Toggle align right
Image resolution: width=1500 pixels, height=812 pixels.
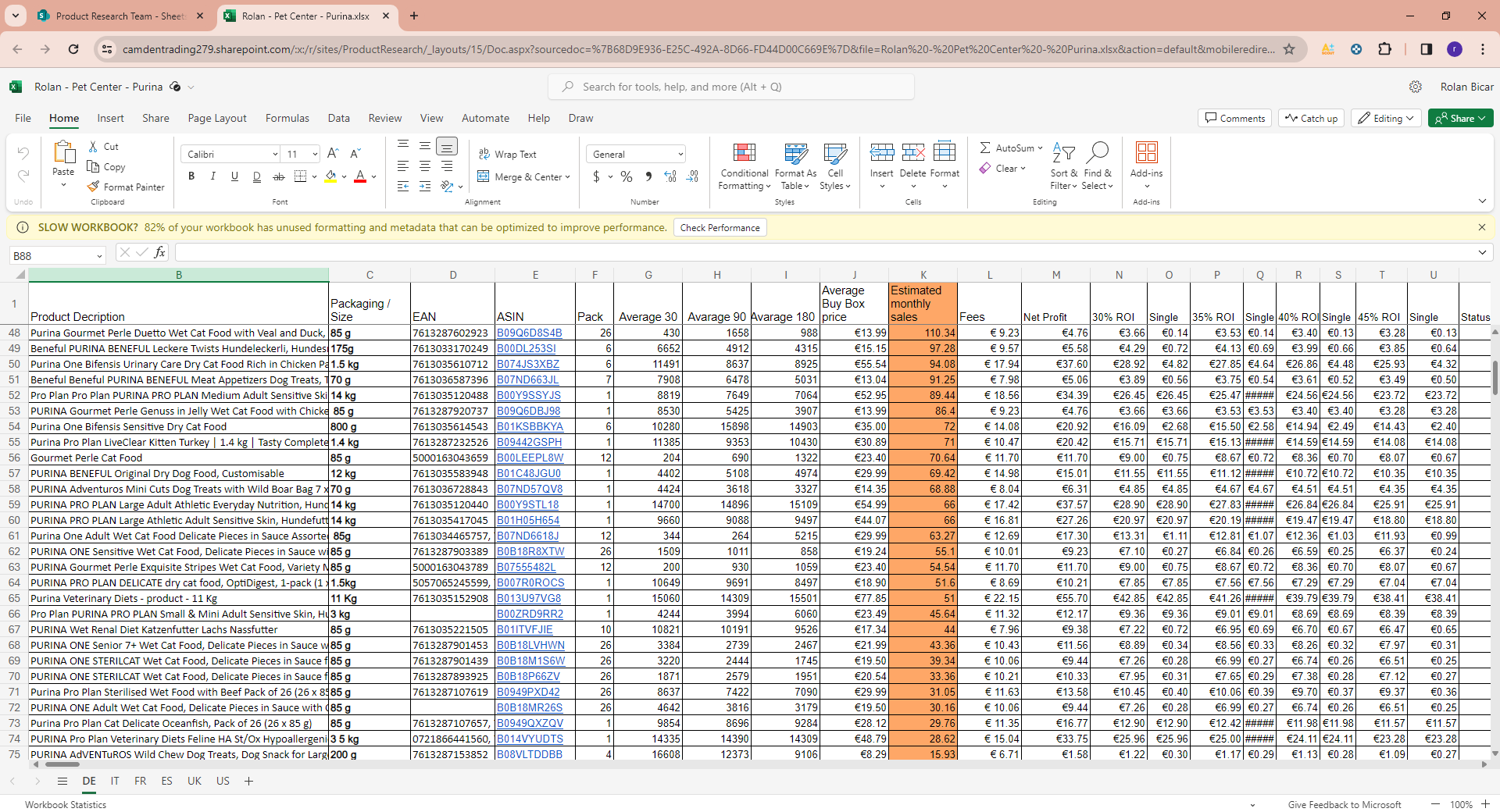click(x=446, y=166)
